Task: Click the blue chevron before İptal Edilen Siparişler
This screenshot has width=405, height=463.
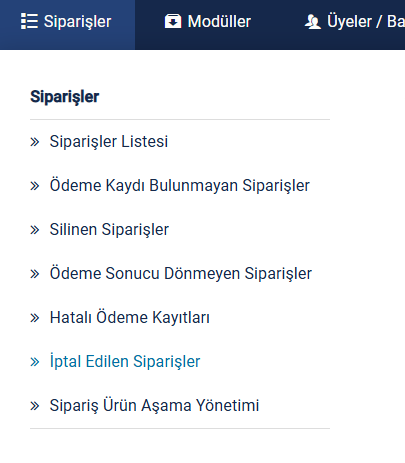Action: pyautogui.click(x=35, y=362)
